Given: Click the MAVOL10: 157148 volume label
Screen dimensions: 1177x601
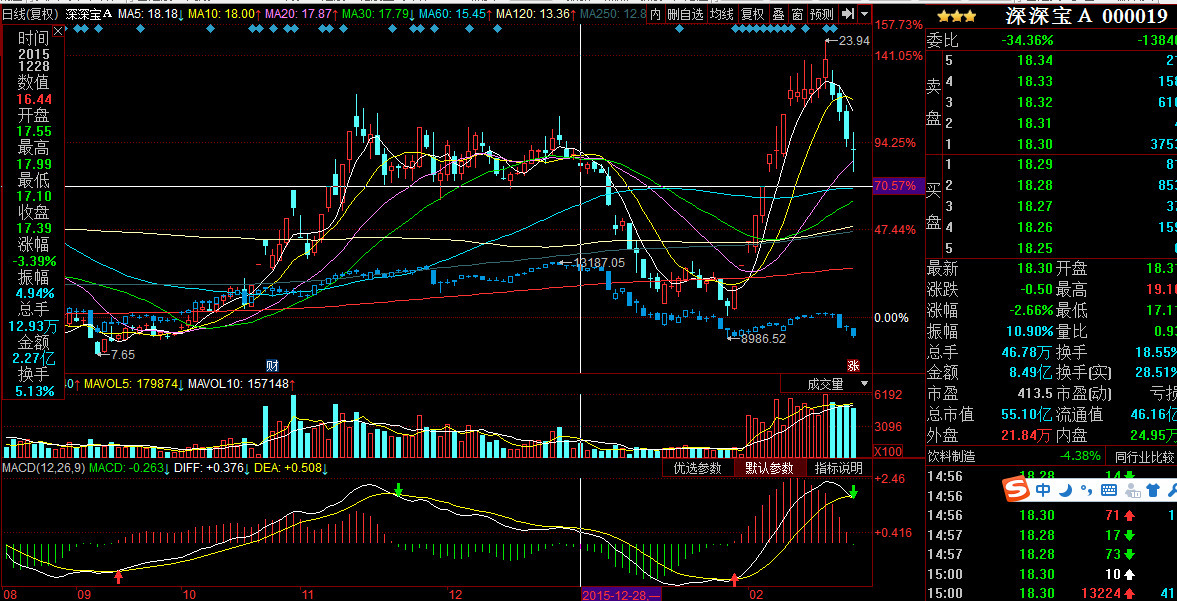Looking at the screenshot, I should 240,384.
